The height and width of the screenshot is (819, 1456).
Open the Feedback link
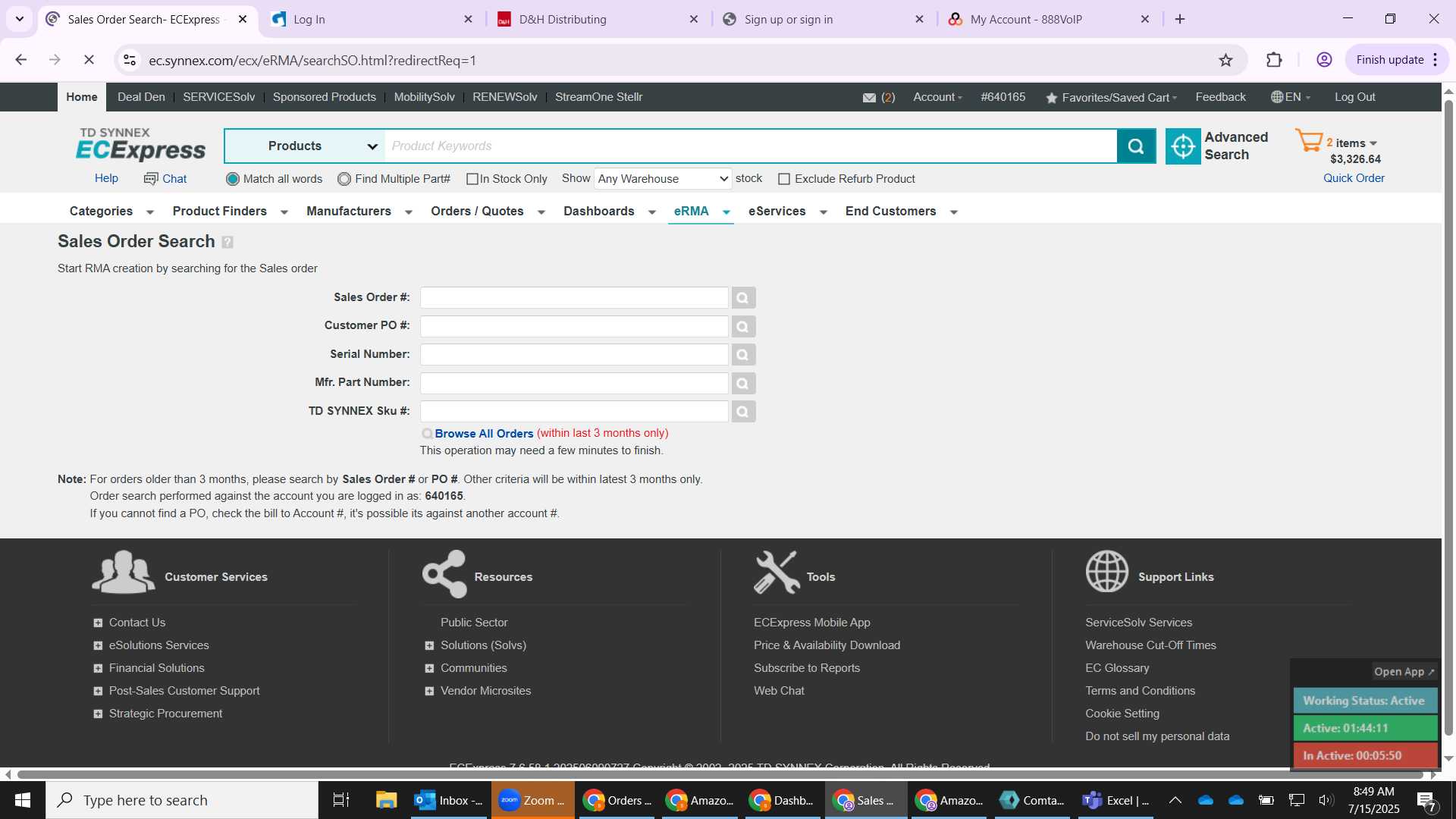[1220, 97]
